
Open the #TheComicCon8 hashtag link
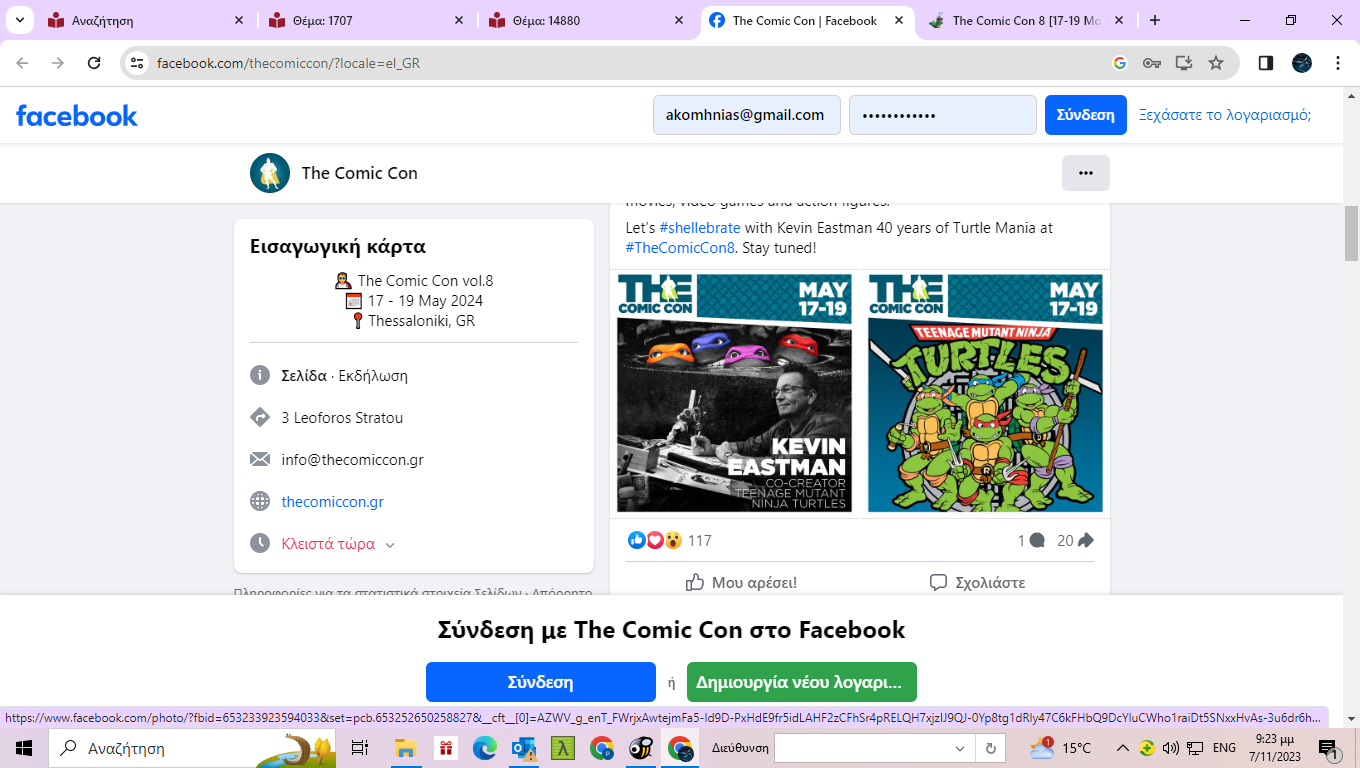coord(680,248)
